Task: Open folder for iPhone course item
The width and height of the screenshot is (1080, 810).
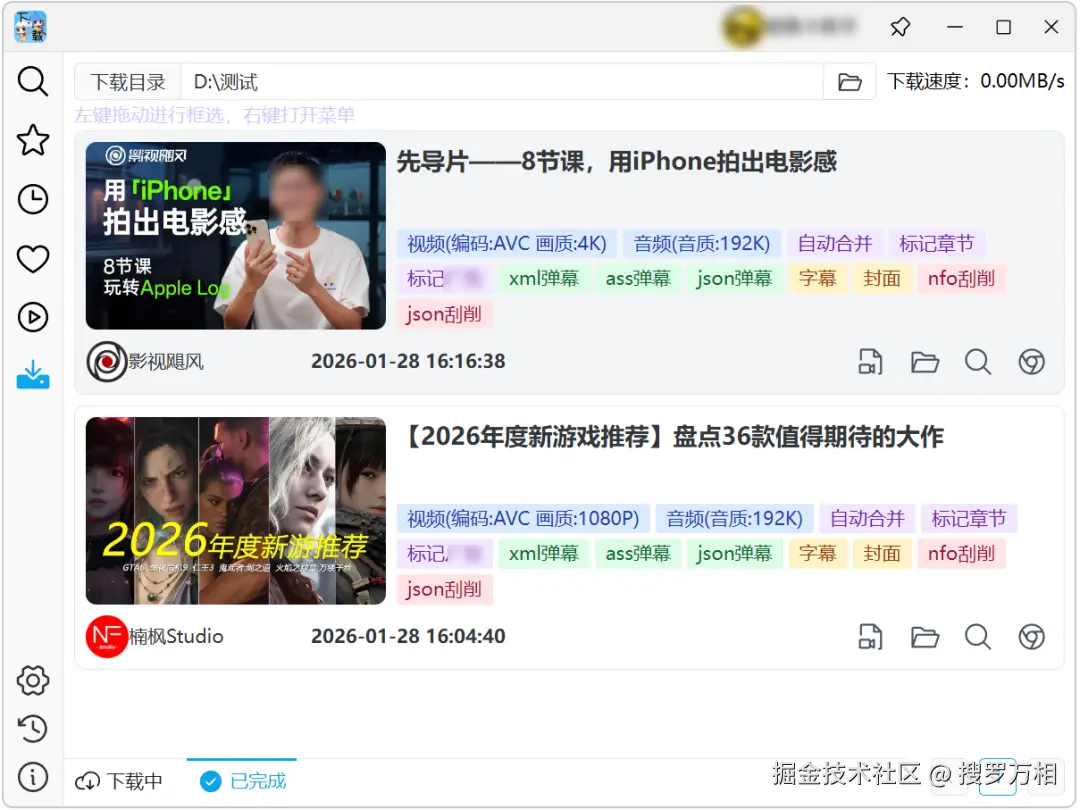Action: point(924,362)
